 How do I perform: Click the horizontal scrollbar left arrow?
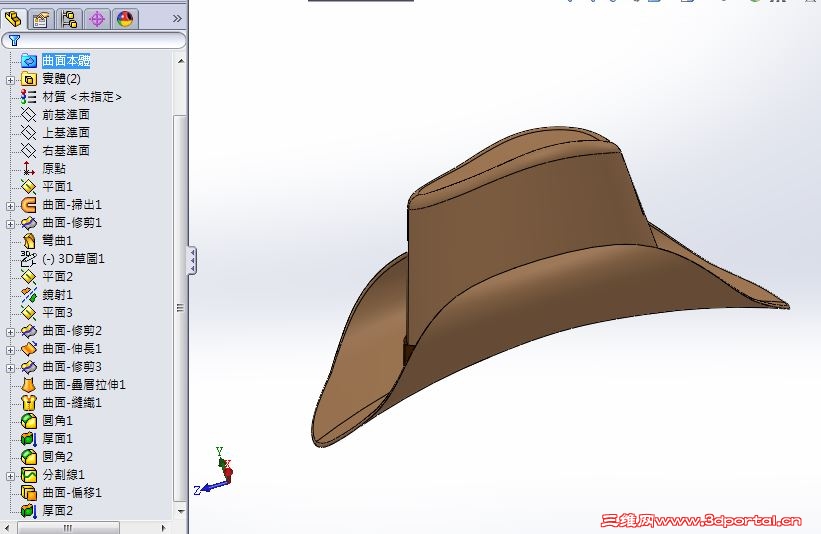click(x=6, y=528)
